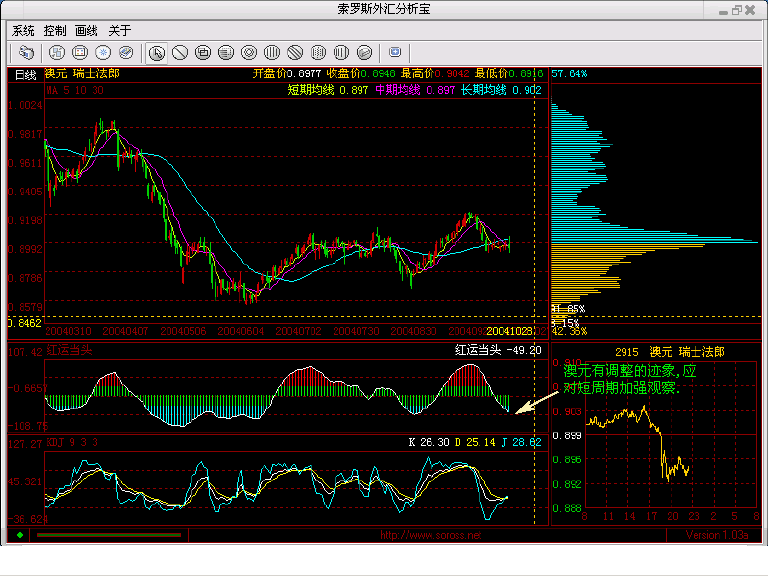Select the arrow pointer tool in toolbar
This screenshot has width=768, height=576.
click(157, 51)
